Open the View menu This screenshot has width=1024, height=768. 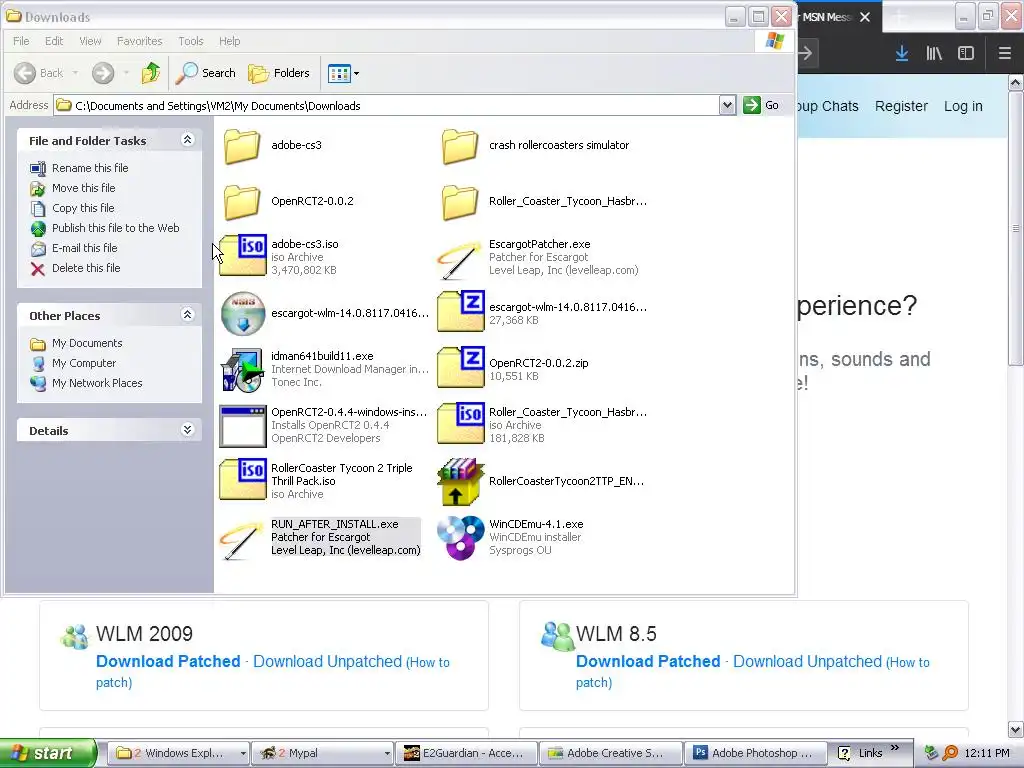pyautogui.click(x=90, y=41)
